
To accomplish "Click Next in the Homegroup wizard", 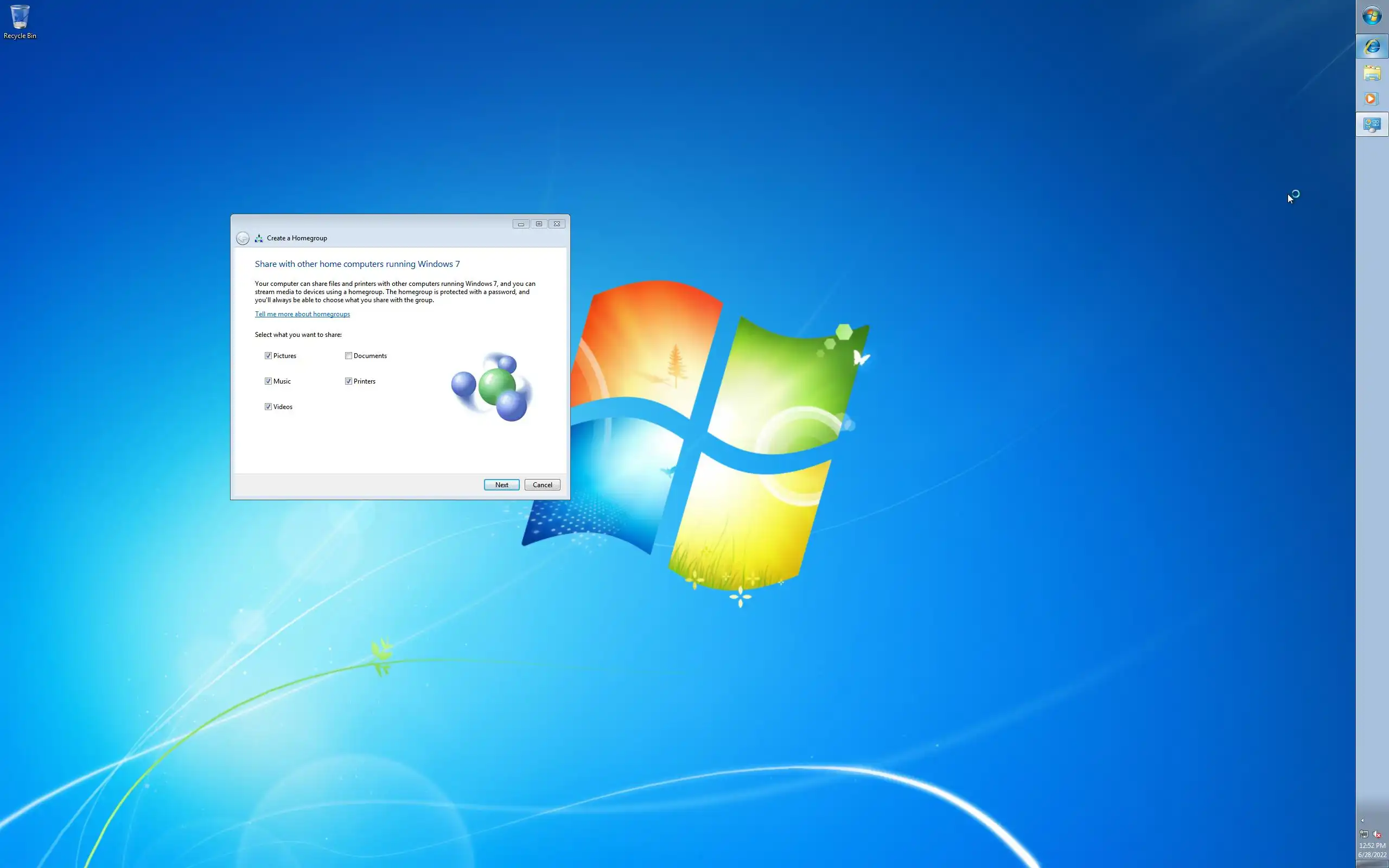I will coord(501,485).
